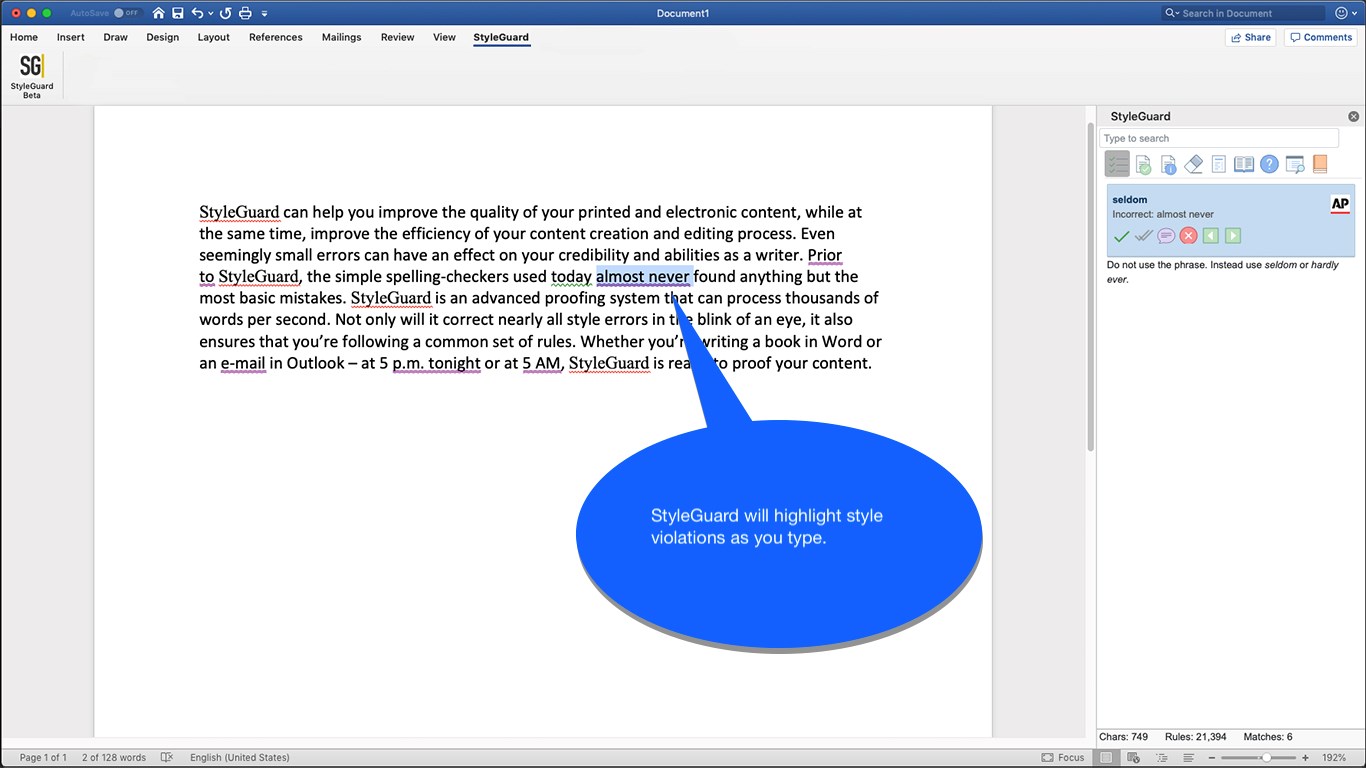
Task: Click the 'Rules: 21,394' status text
Action: [1195, 736]
